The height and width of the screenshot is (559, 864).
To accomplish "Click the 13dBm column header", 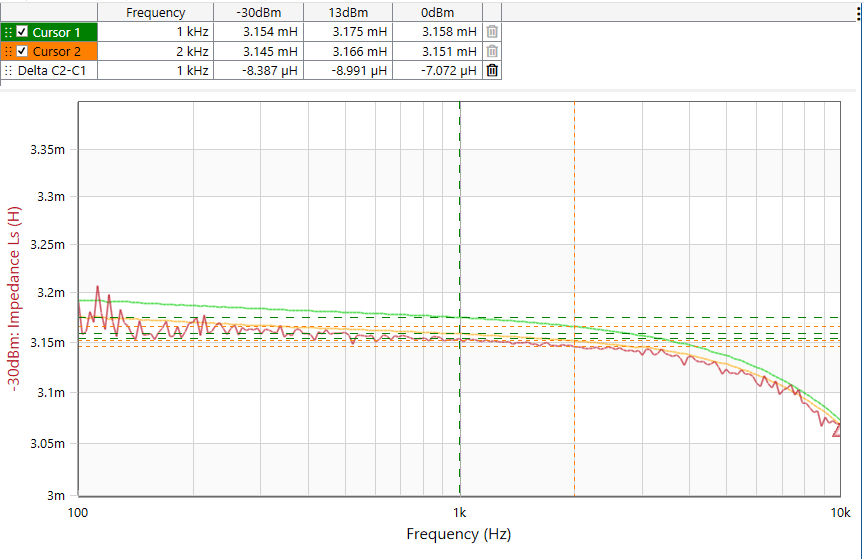I will [348, 13].
